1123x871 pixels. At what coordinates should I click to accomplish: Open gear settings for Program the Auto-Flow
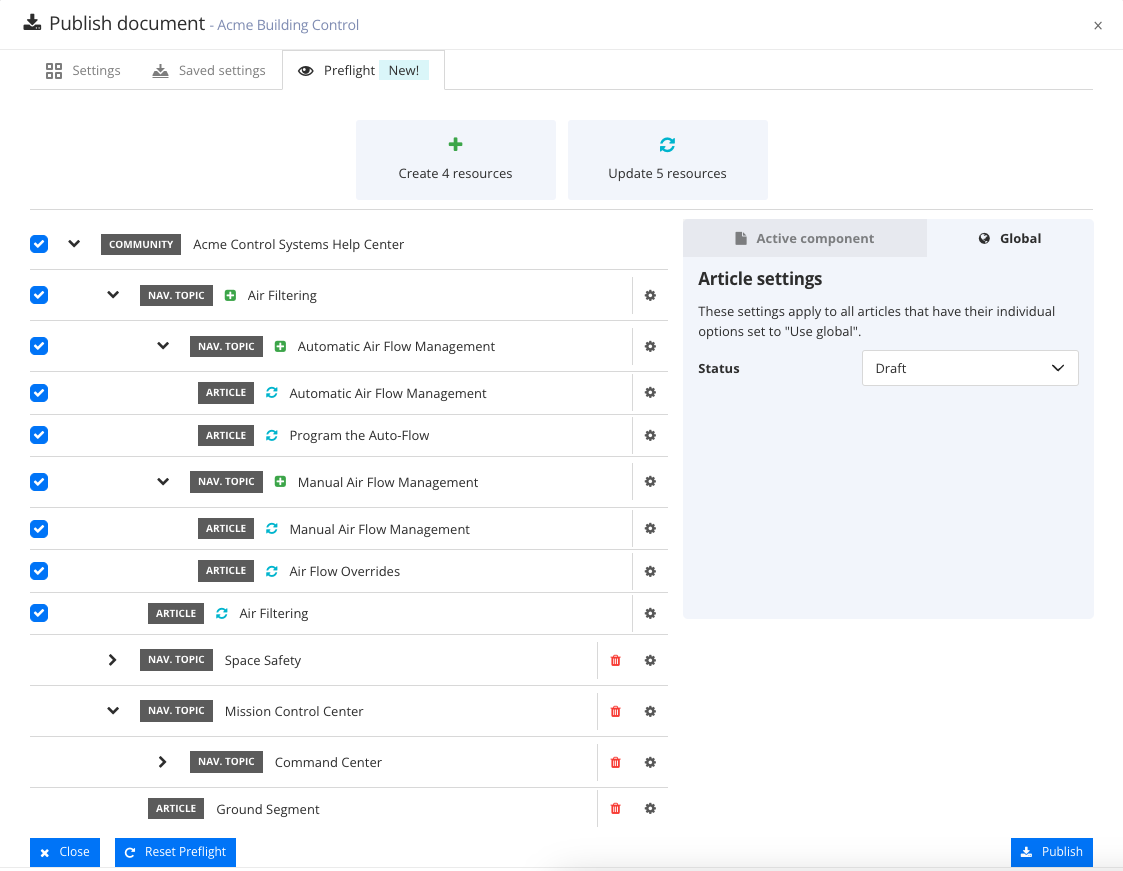coord(650,435)
